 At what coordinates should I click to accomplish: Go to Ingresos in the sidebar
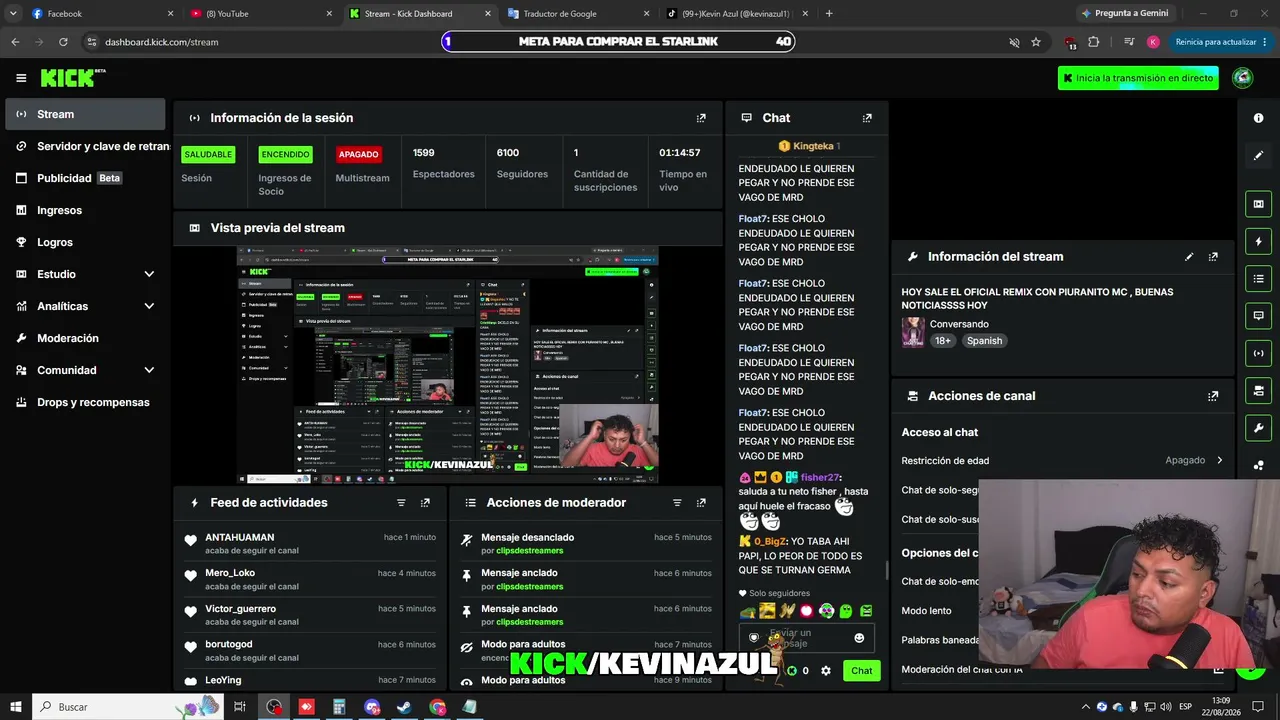[x=85, y=210]
